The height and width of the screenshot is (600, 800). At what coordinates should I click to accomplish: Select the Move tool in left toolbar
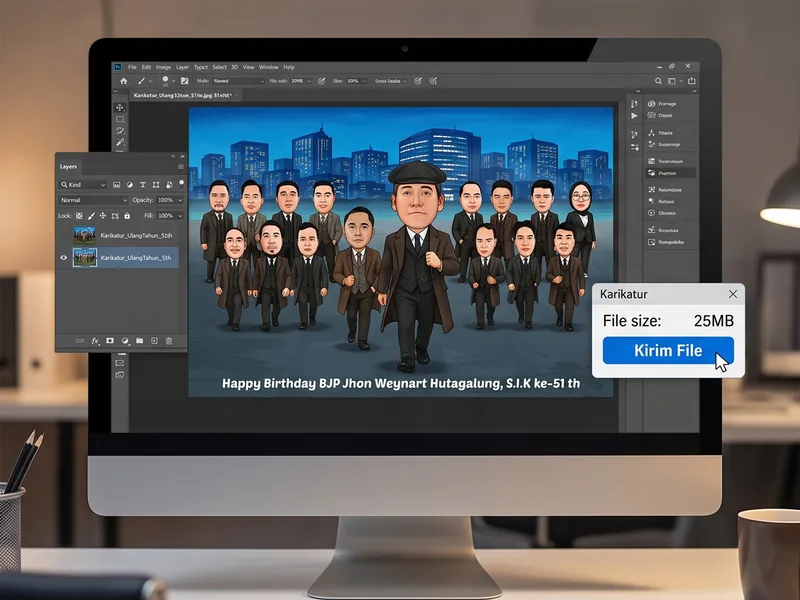click(x=120, y=107)
